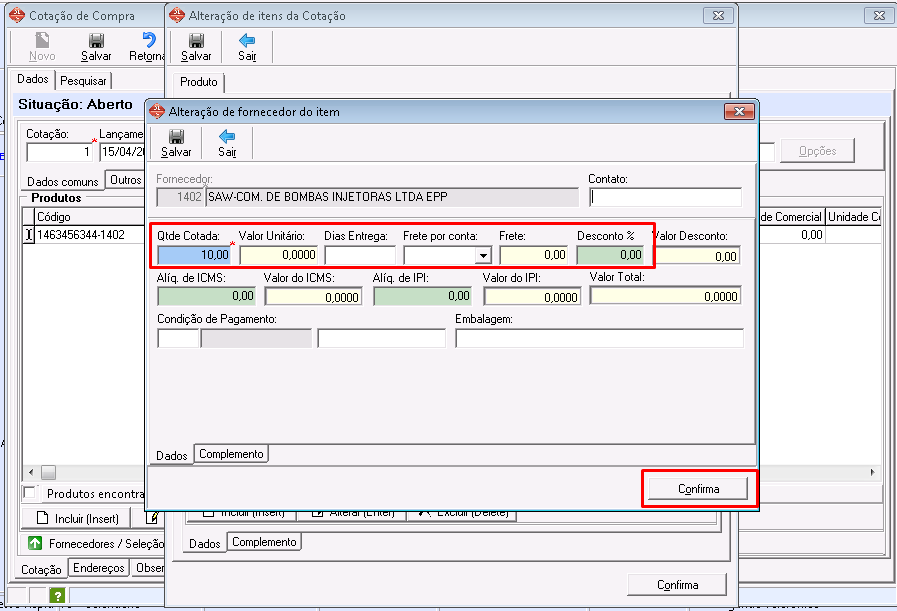
Task: Click the Dias Entrega field
Action: pos(360,255)
